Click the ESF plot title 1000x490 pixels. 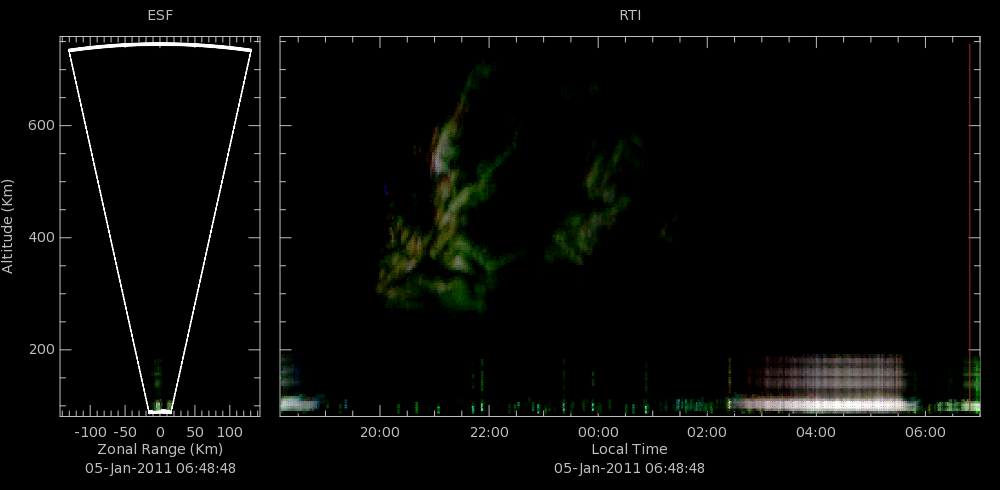coord(160,16)
